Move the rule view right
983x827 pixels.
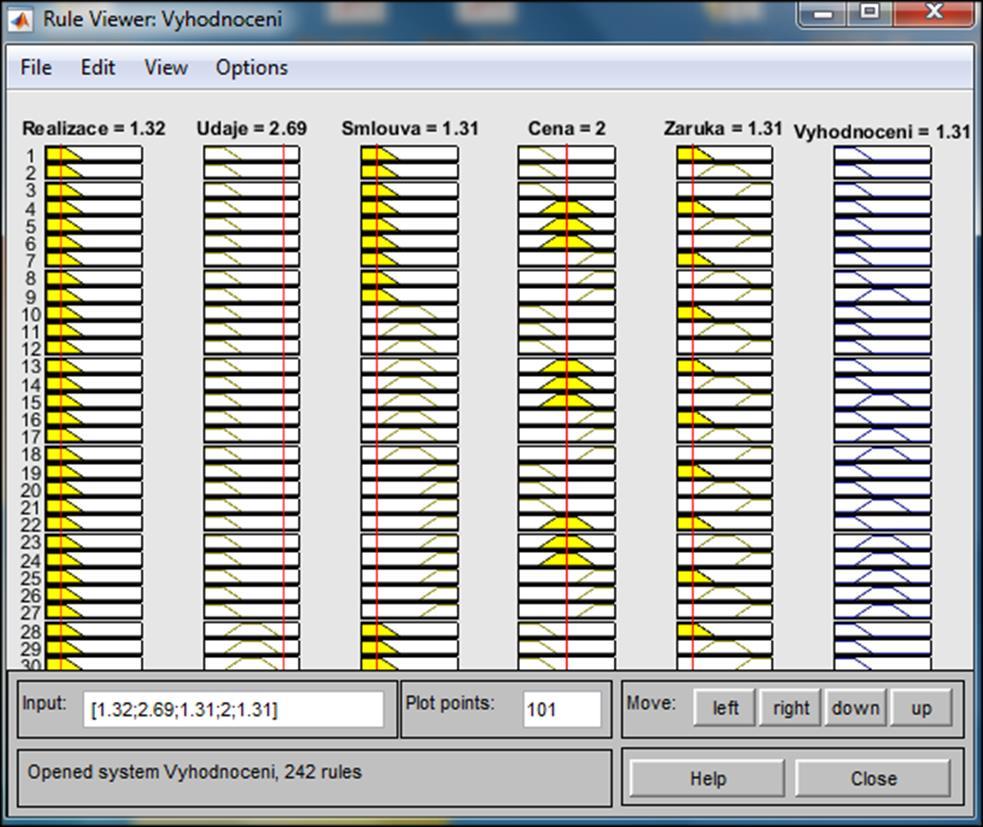(791, 708)
